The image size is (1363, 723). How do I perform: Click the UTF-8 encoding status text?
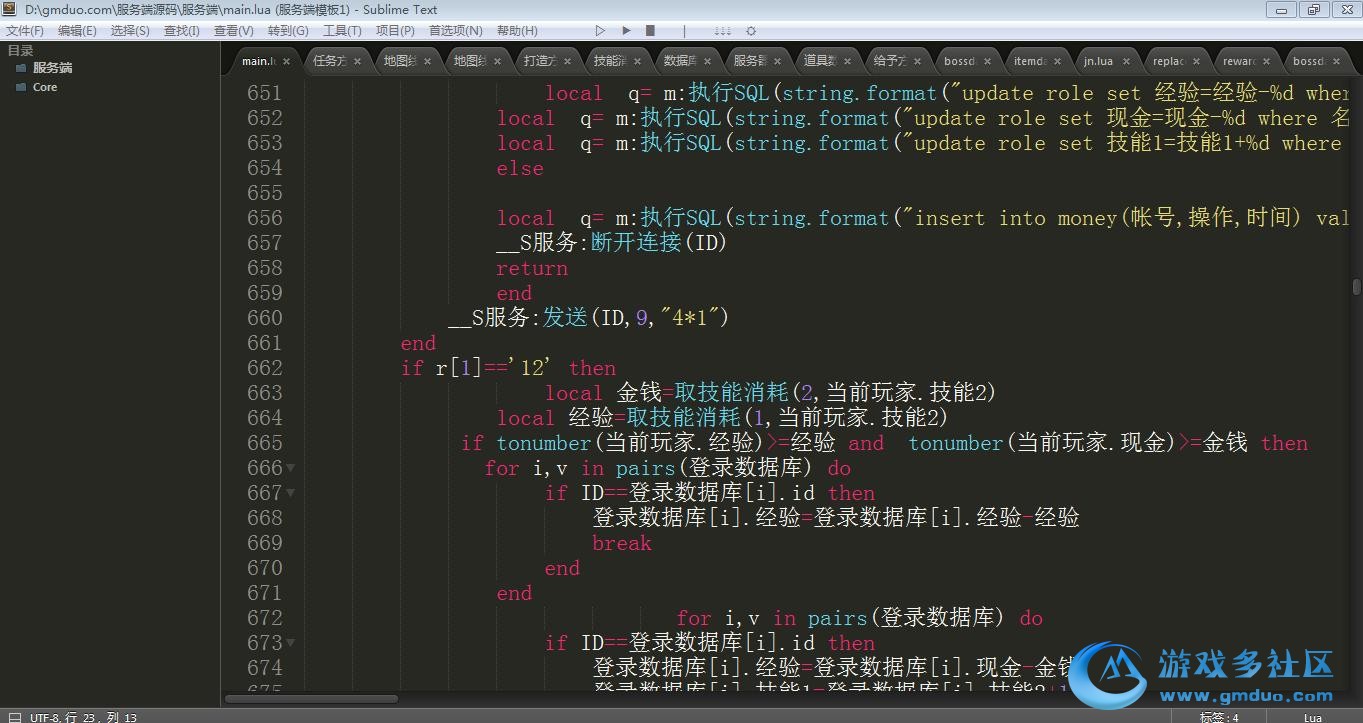pyautogui.click(x=44, y=717)
